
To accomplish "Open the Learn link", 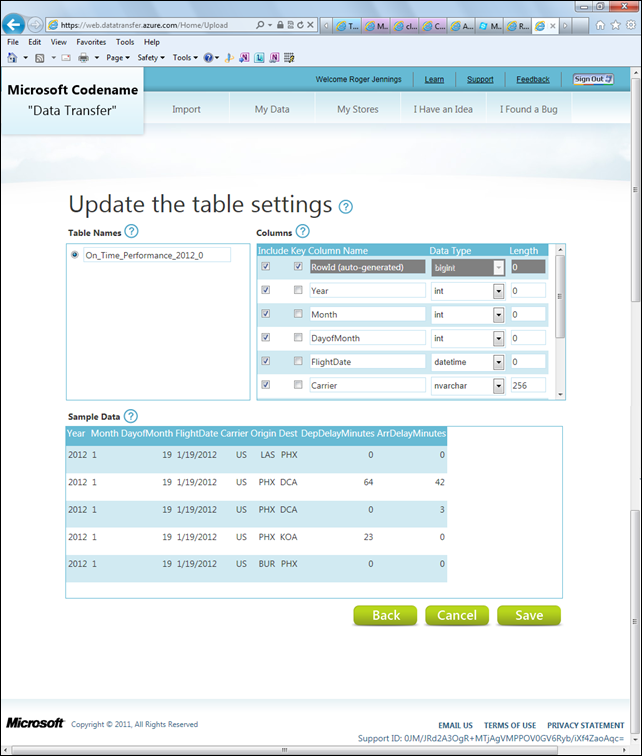I will pyautogui.click(x=434, y=80).
